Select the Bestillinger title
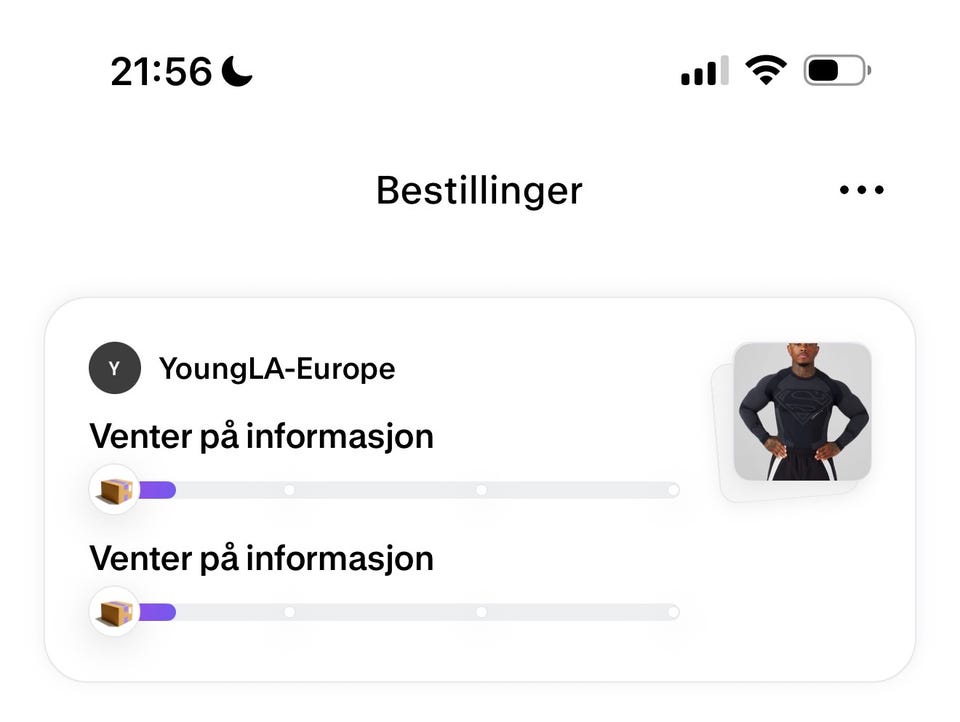 click(478, 190)
